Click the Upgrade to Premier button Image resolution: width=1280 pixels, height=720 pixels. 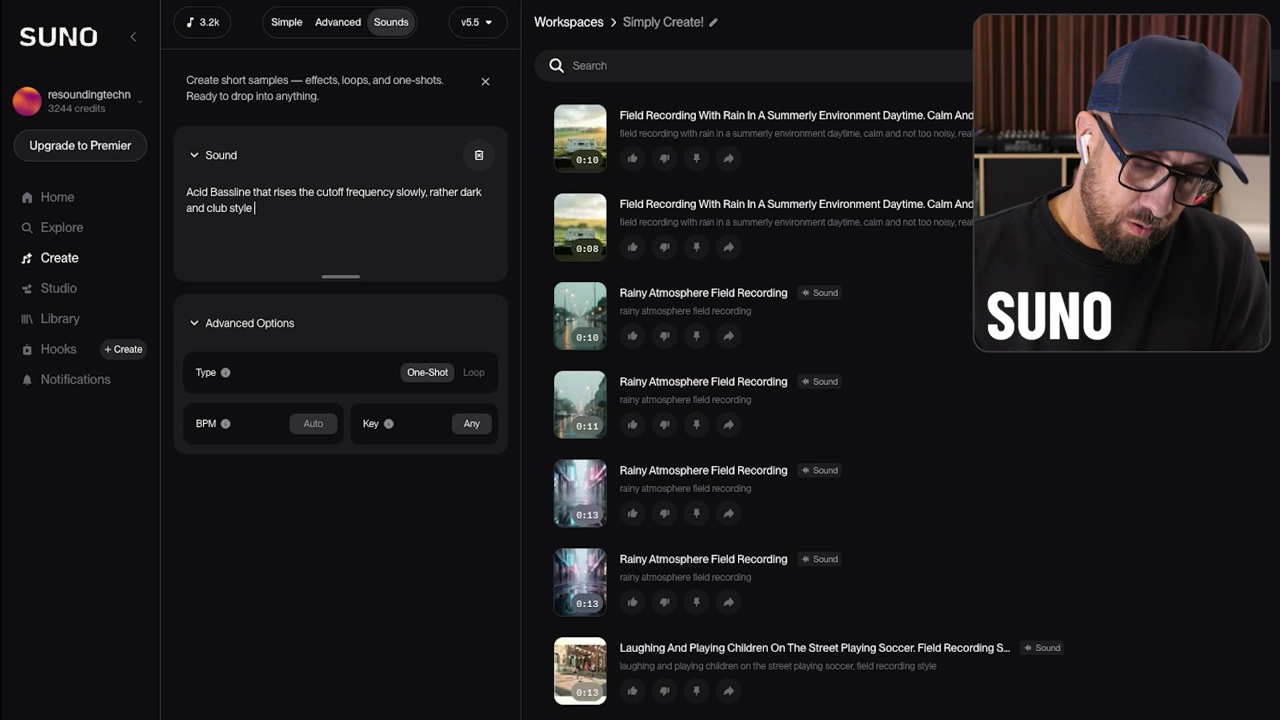pyautogui.click(x=80, y=146)
